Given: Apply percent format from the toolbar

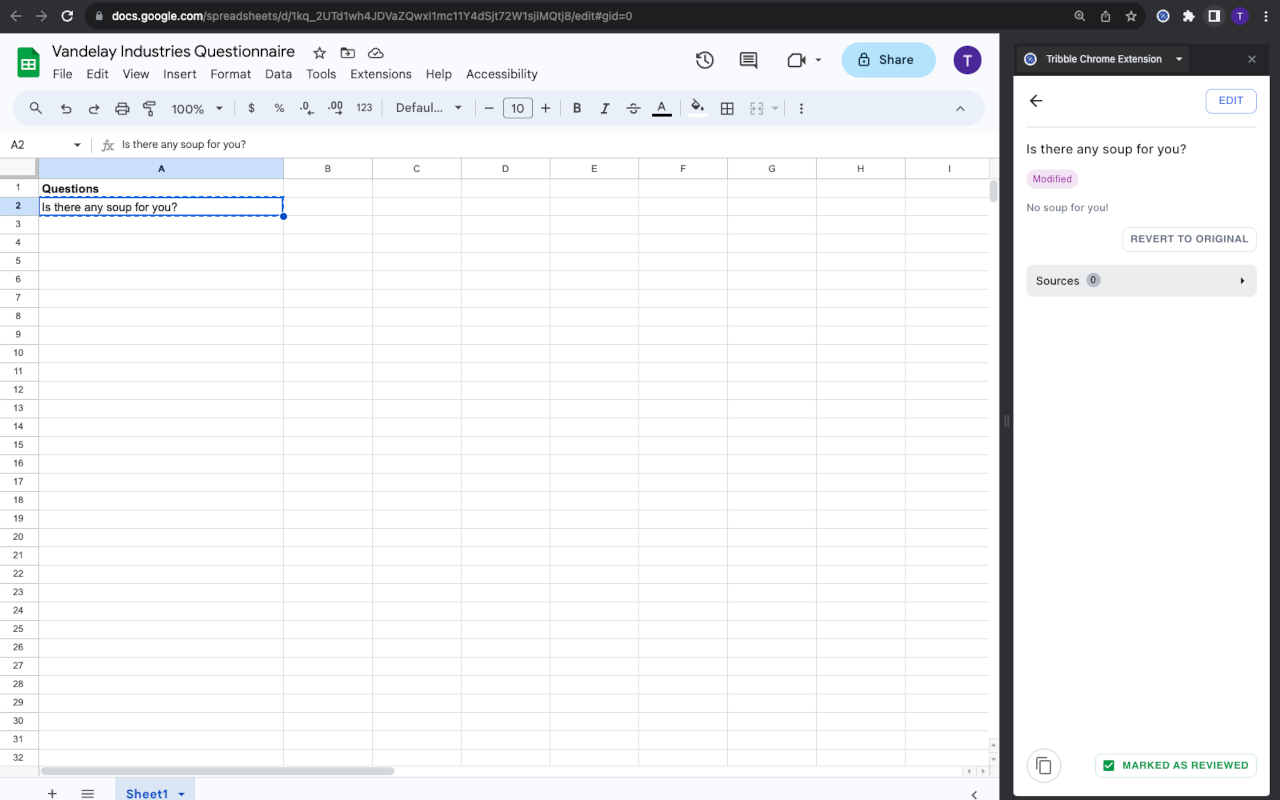Looking at the screenshot, I should (279, 107).
